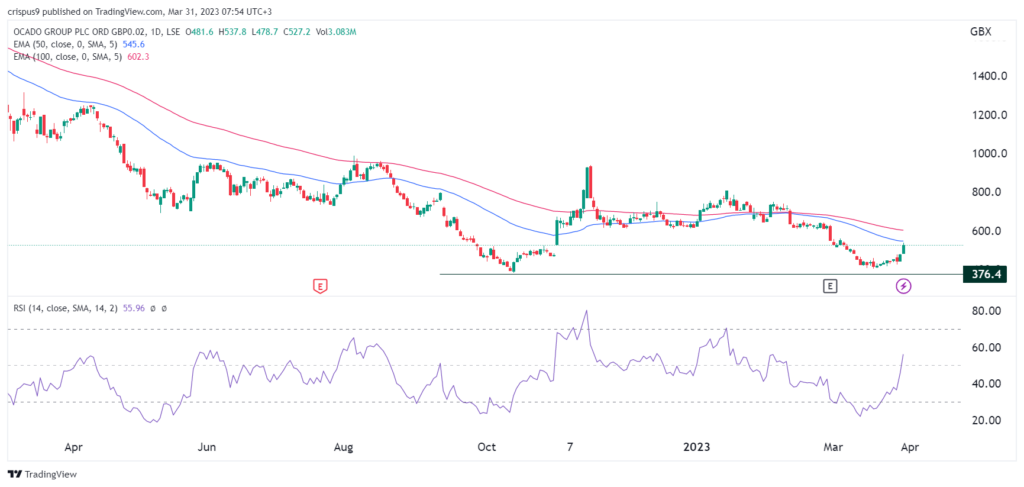Click the RSI 60.00 axis label
Viewport: 1024px width, 487px height.
point(987,348)
